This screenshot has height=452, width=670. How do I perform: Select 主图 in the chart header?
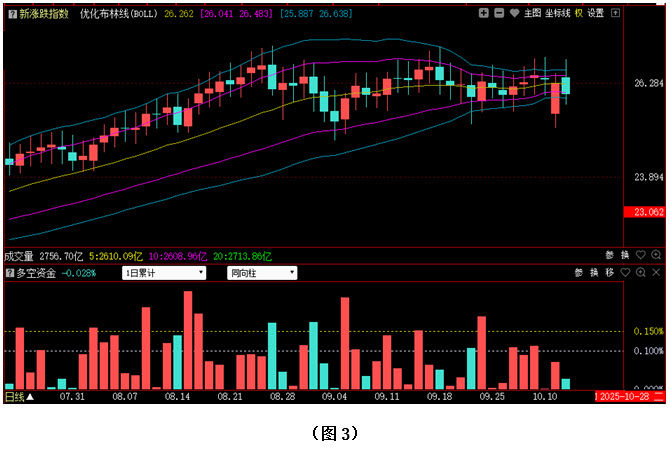tap(532, 14)
